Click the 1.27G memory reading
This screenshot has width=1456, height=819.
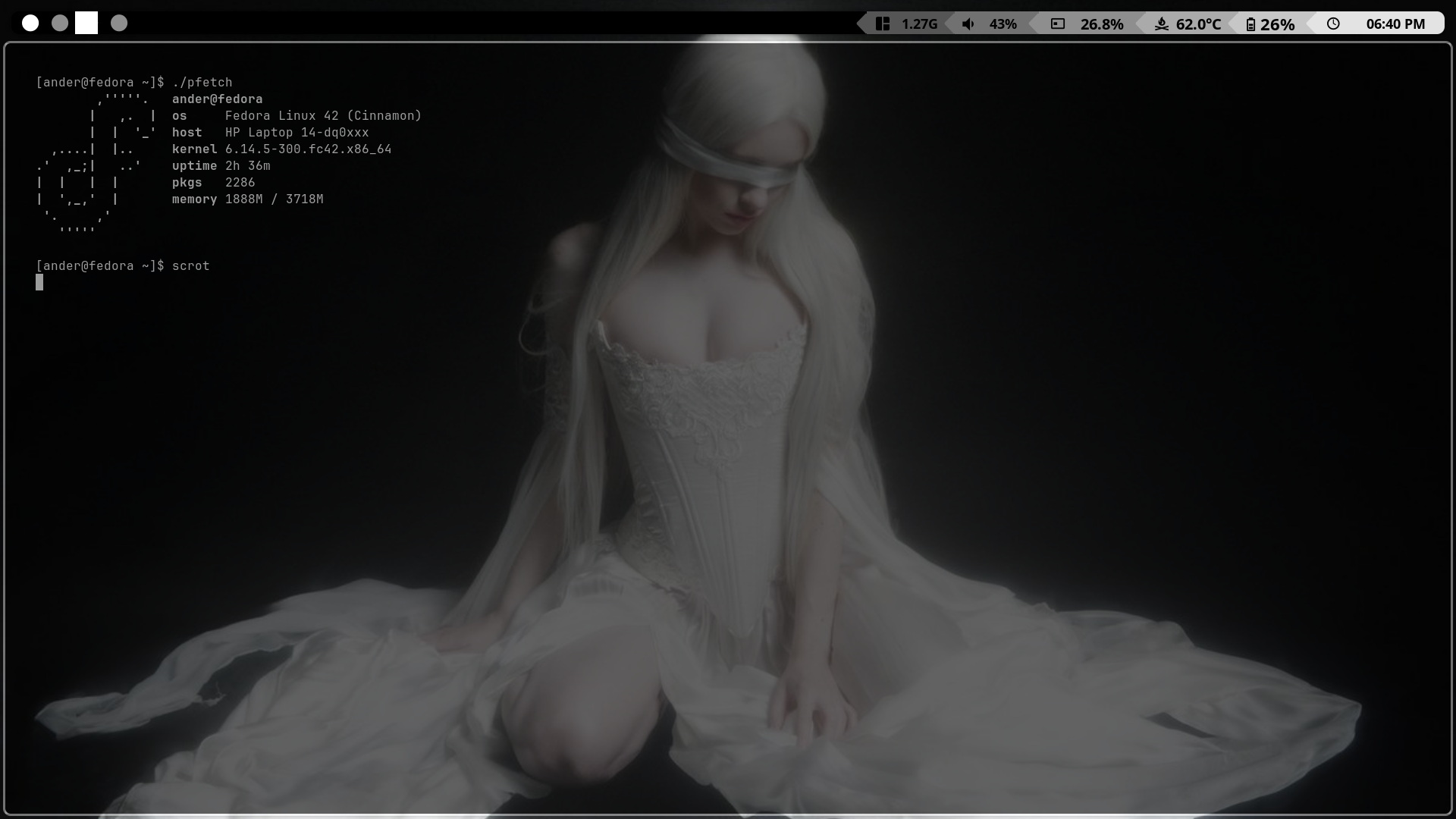coord(919,24)
